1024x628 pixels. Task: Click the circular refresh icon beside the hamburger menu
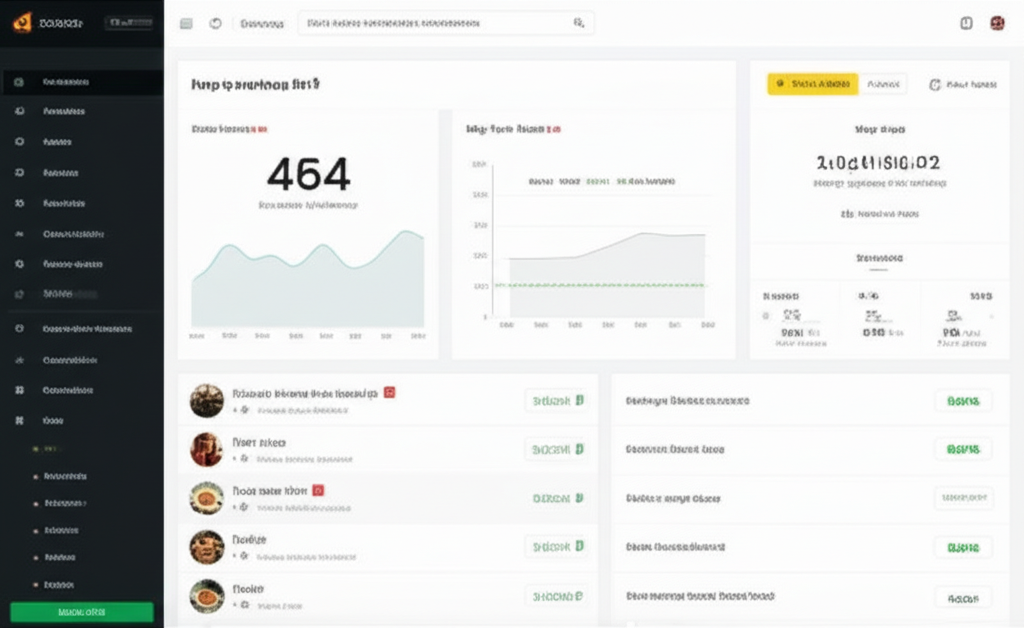click(215, 23)
